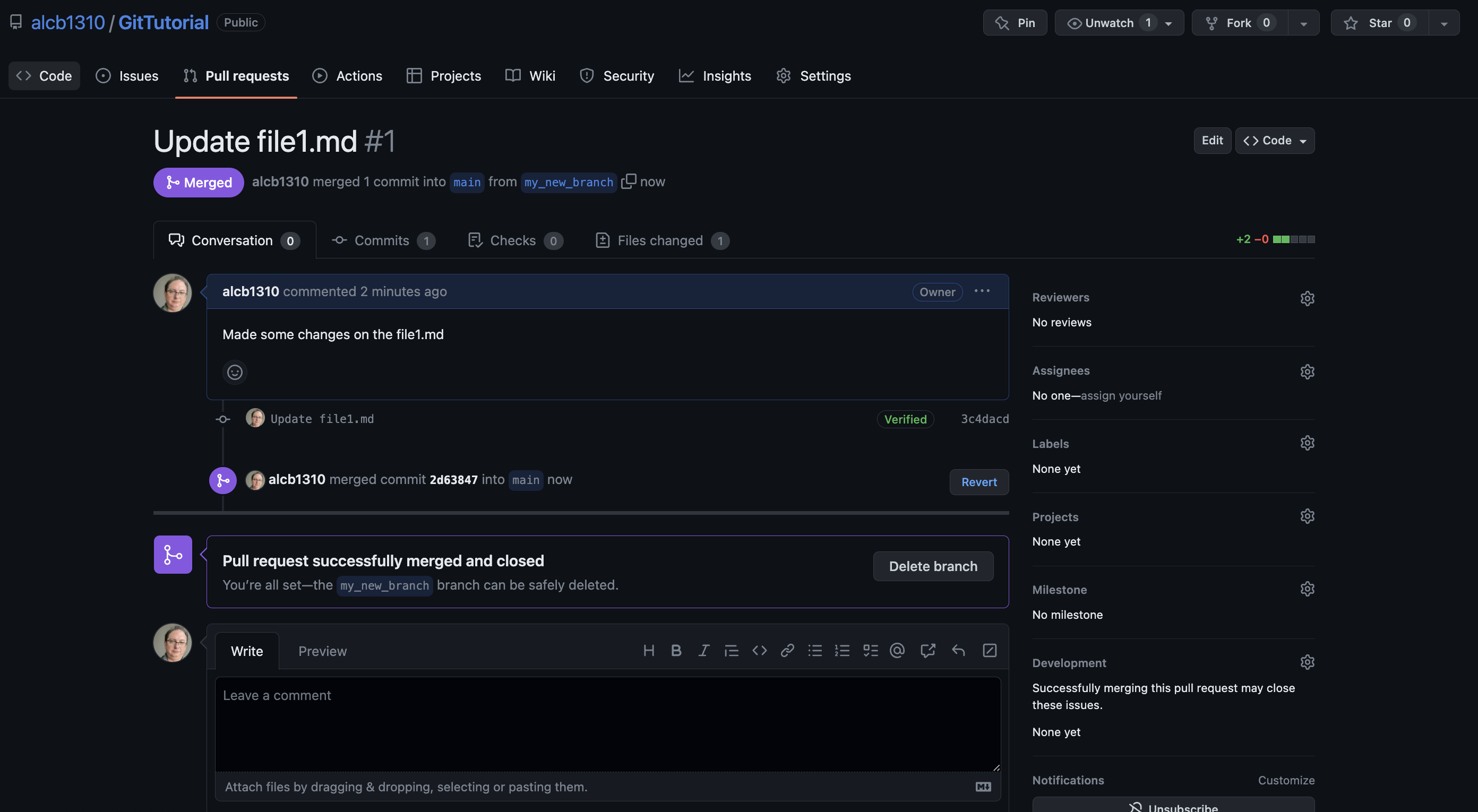Toggle the Star button for repository
Viewport: 1478px width, 812px height.
[x=1379, y=23]
